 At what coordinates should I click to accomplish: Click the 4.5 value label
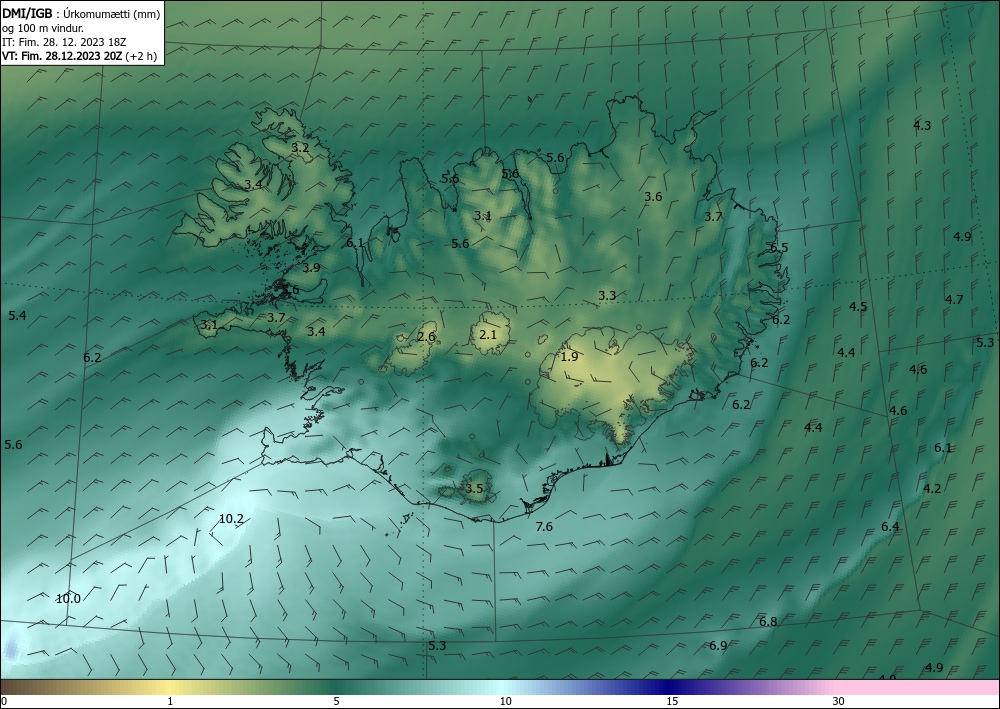tap(858, 307)
